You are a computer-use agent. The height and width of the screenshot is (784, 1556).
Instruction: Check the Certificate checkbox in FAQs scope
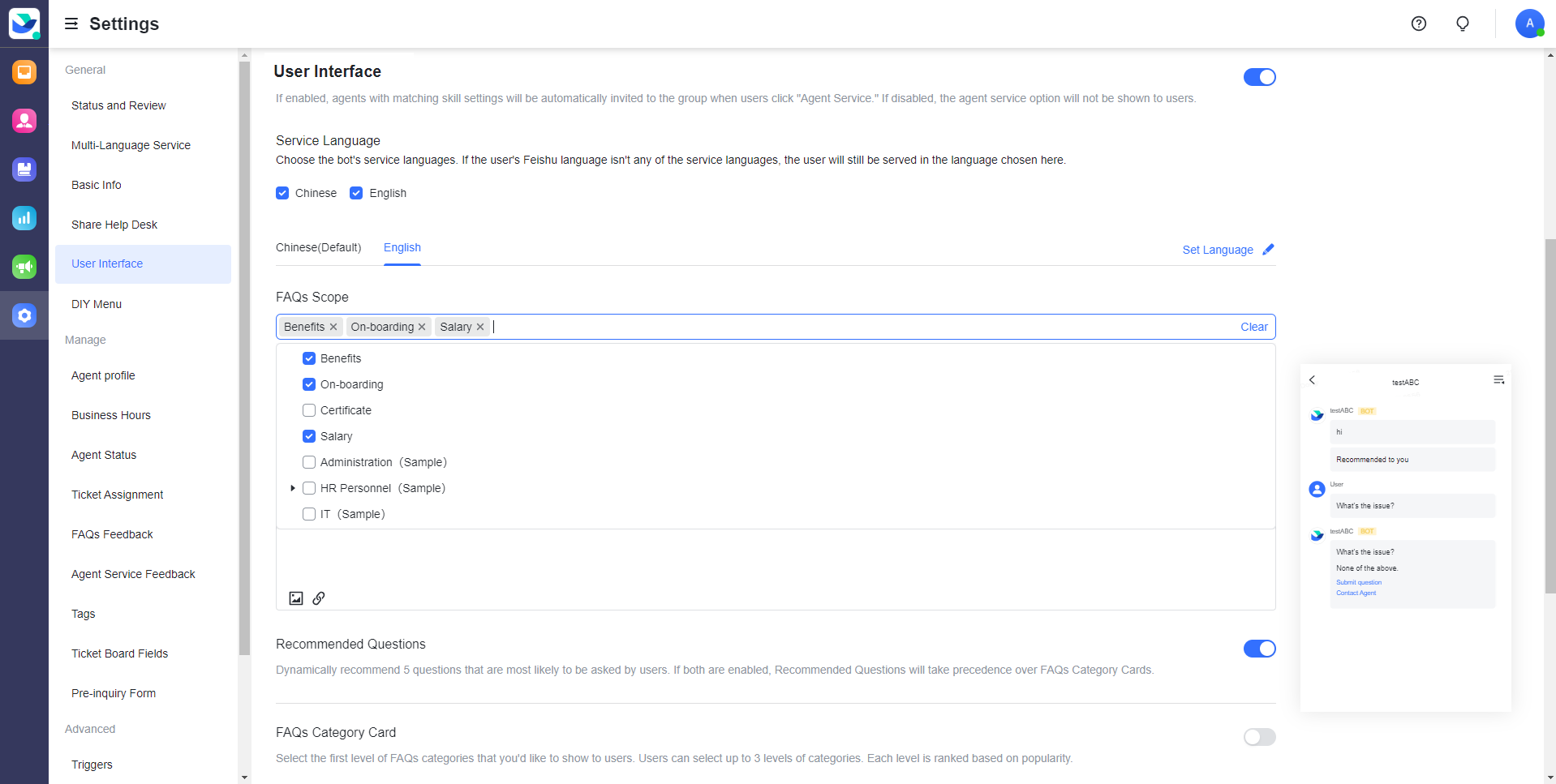pyautogui.click(x=308, y=410)
